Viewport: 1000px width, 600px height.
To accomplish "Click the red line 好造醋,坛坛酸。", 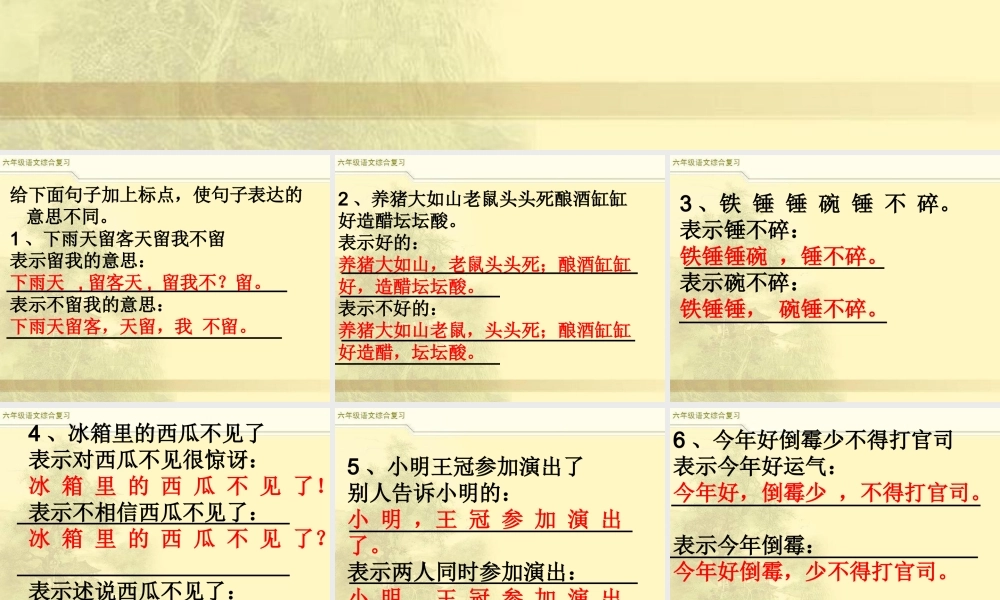I will (408, 352).
